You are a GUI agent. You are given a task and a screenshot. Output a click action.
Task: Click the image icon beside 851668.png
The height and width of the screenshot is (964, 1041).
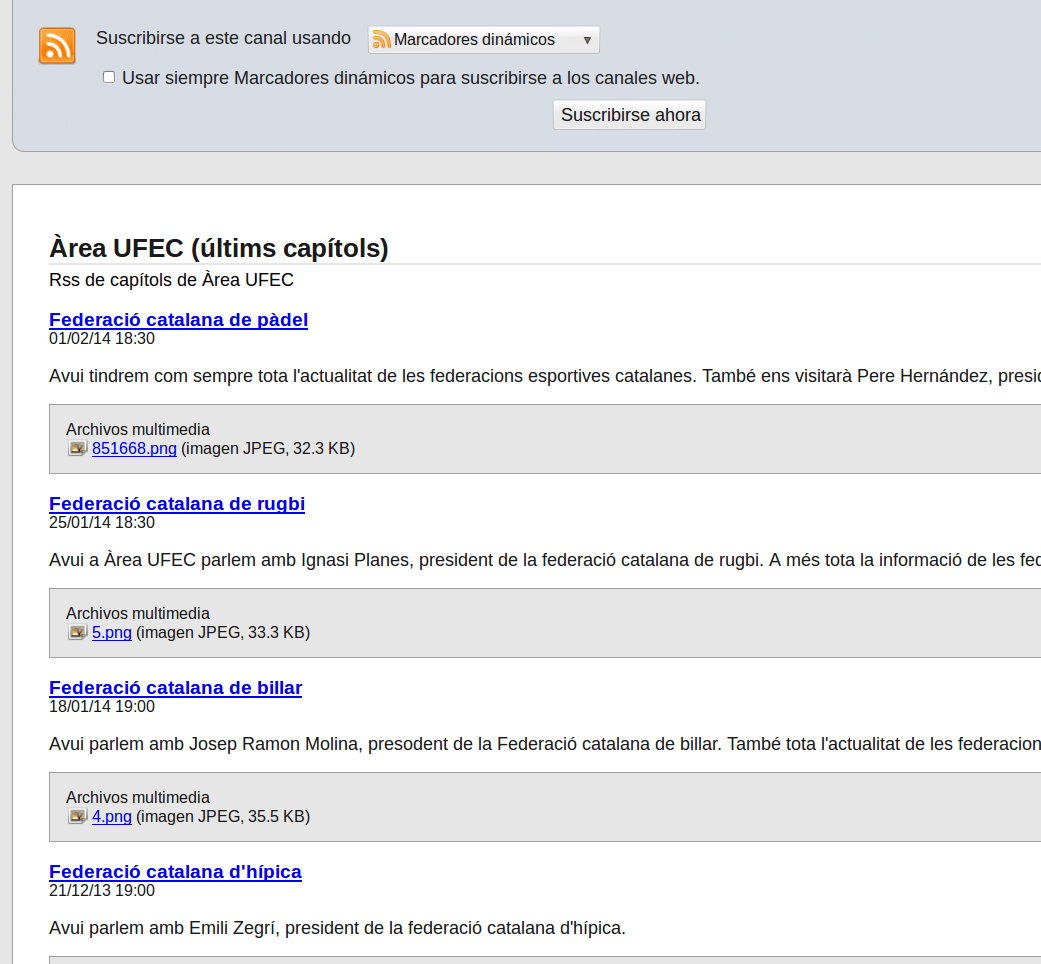(78, 449)
